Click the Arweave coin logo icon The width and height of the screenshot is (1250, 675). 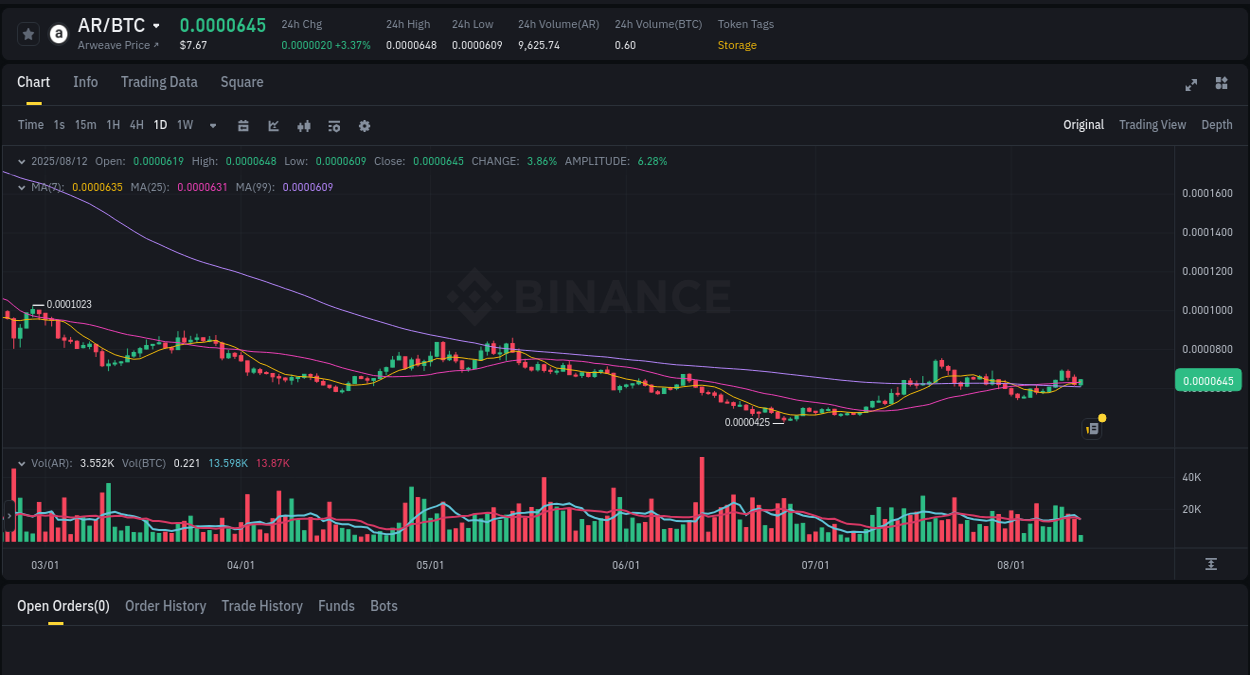tap(58, 33)
